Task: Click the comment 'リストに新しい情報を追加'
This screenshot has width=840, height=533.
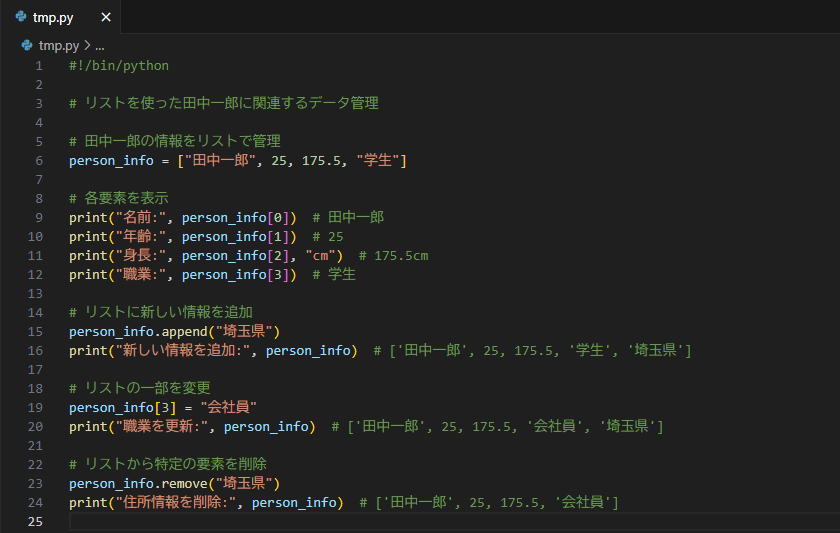Action: pos(168,312)
